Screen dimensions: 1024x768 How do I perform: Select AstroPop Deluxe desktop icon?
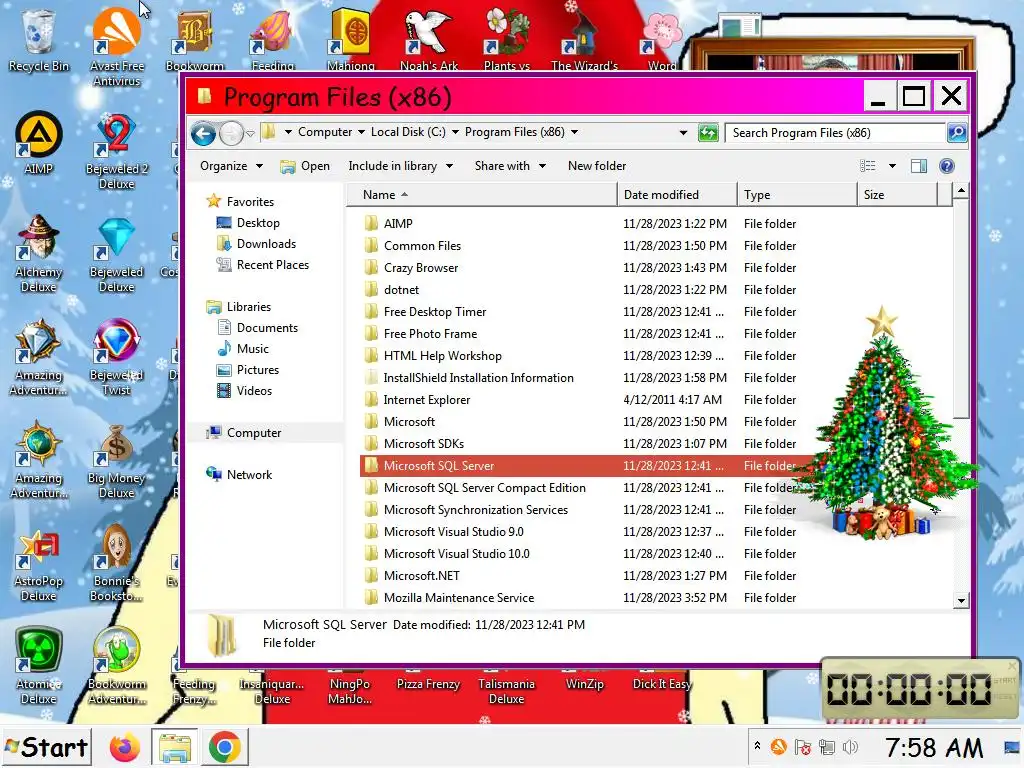[x=38, y=564]
